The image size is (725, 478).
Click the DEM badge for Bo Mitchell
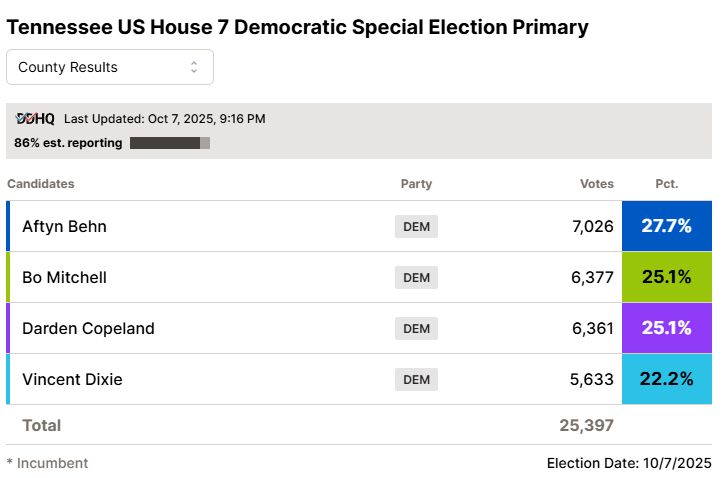[416, 277]
